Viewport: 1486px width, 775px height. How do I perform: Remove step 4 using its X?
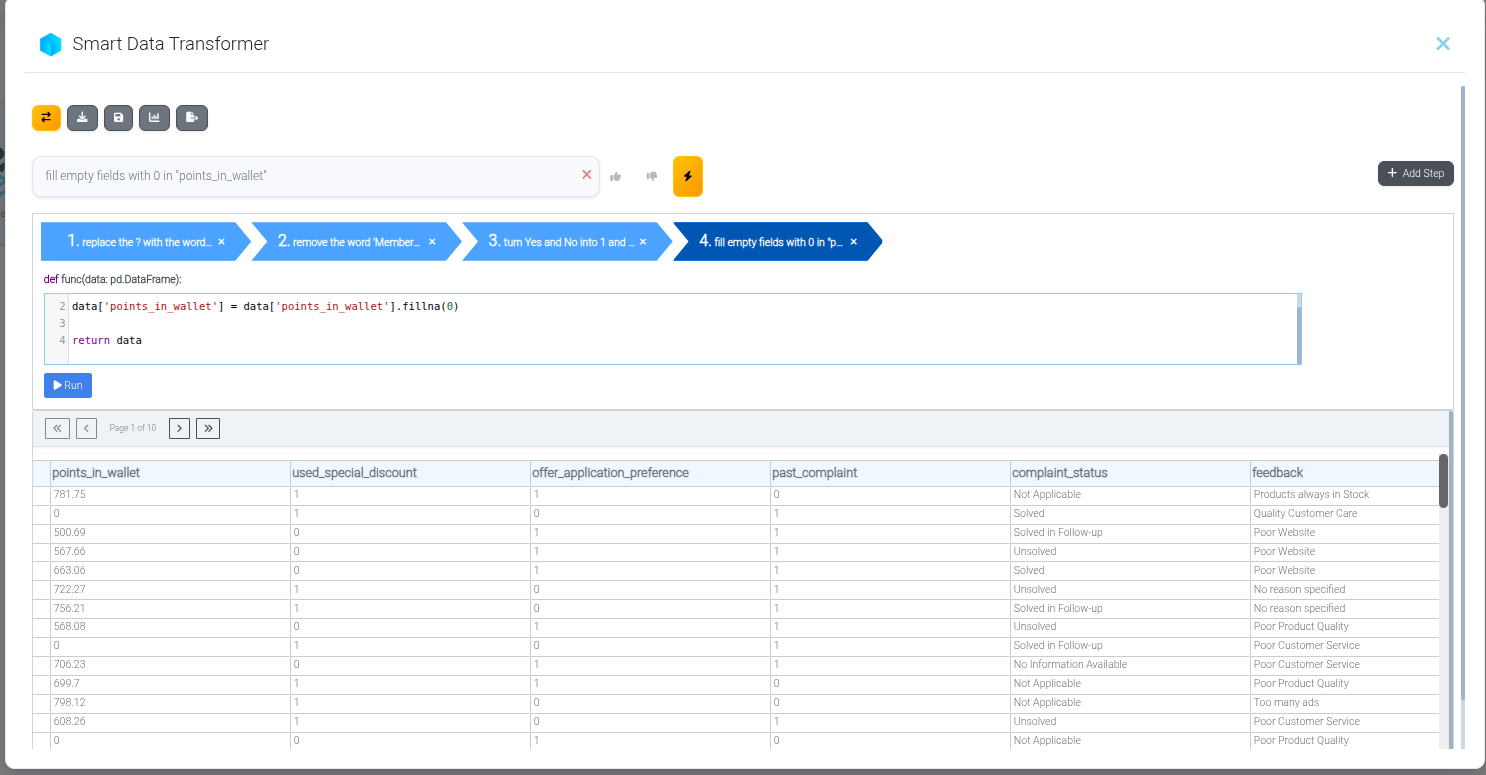click(853, 242)
